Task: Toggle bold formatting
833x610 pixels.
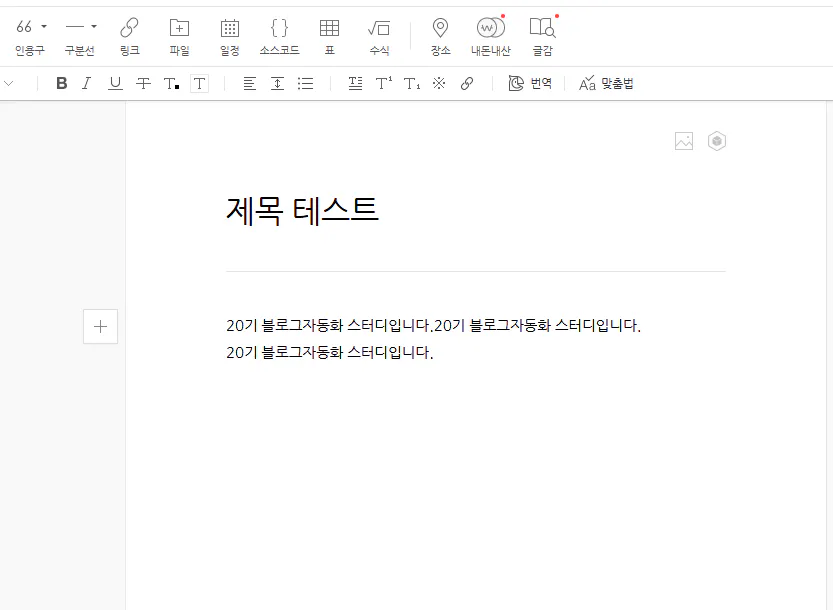Action: [x=62, y=83]
